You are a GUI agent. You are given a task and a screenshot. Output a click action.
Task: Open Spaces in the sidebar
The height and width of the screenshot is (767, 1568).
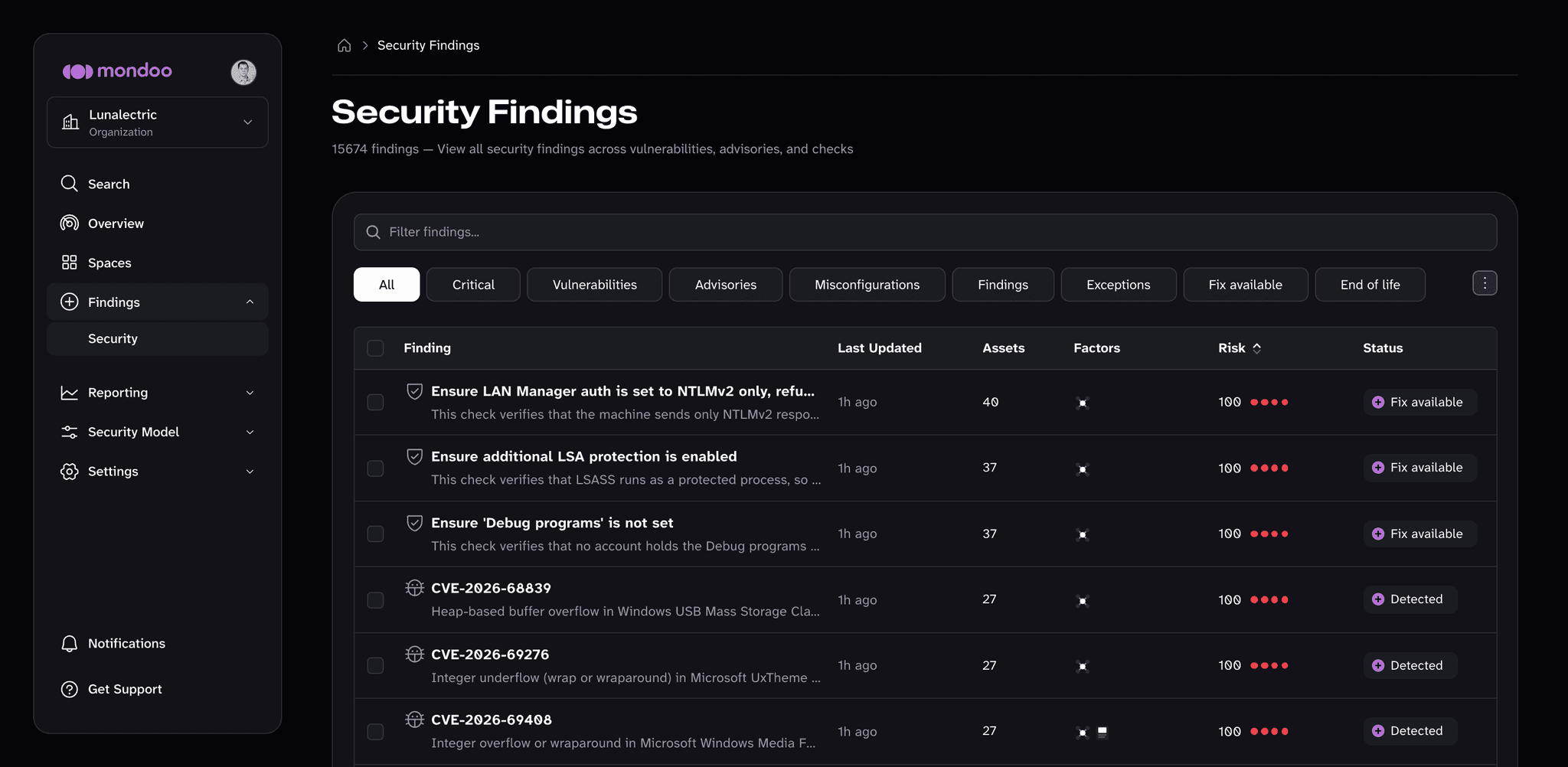point(158,263)
